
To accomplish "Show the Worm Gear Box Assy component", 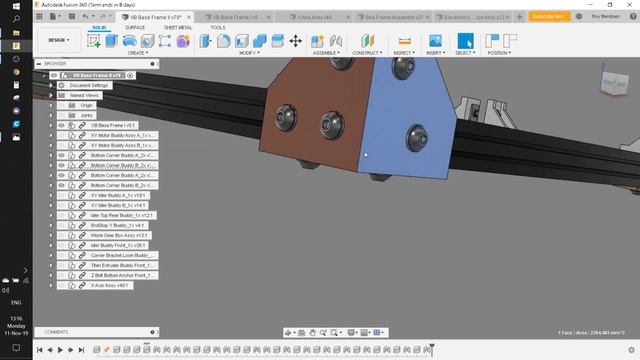I will (62, 235).
